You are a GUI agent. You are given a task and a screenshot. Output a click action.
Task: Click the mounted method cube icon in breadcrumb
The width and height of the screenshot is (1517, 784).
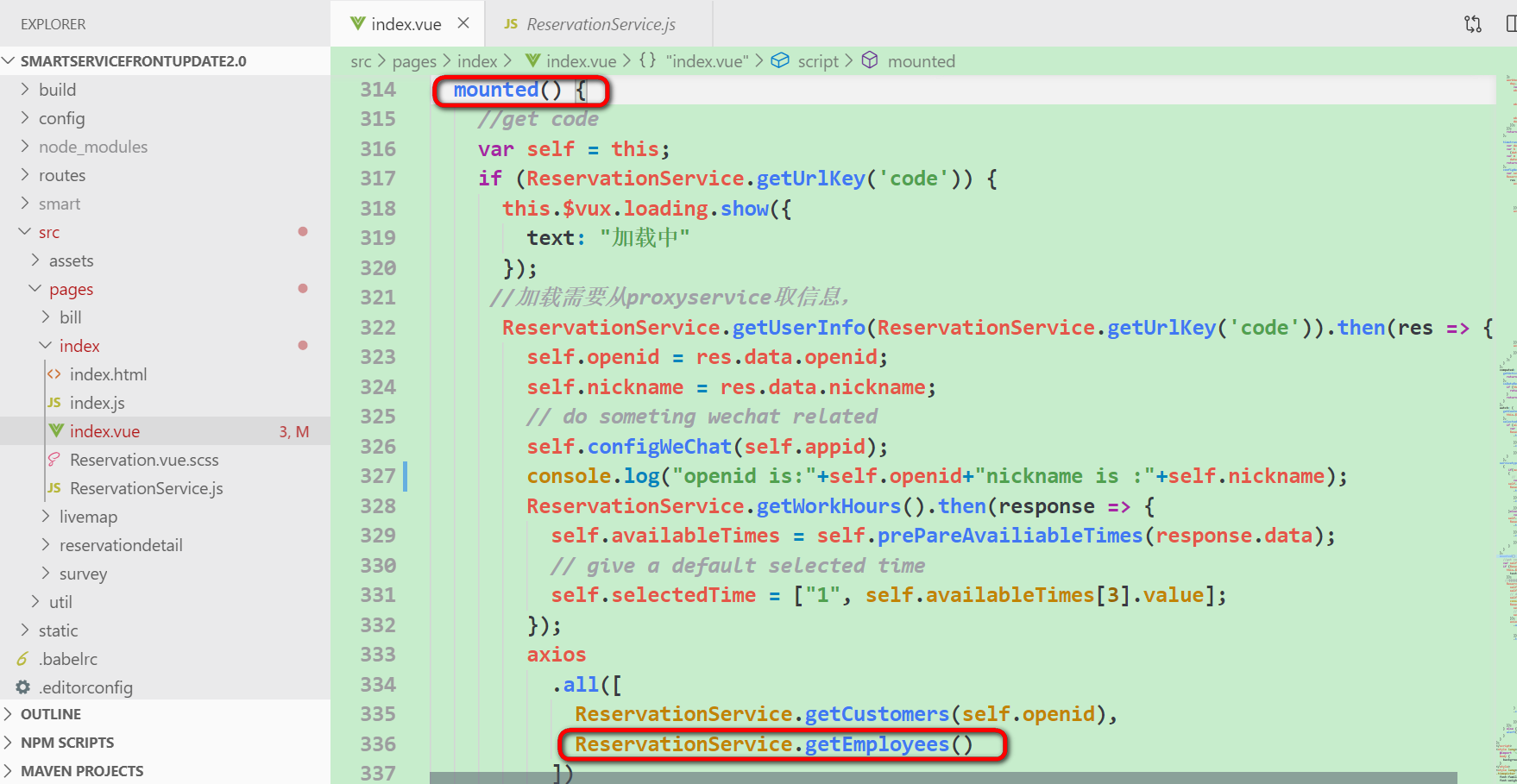(x=870, y=60)
